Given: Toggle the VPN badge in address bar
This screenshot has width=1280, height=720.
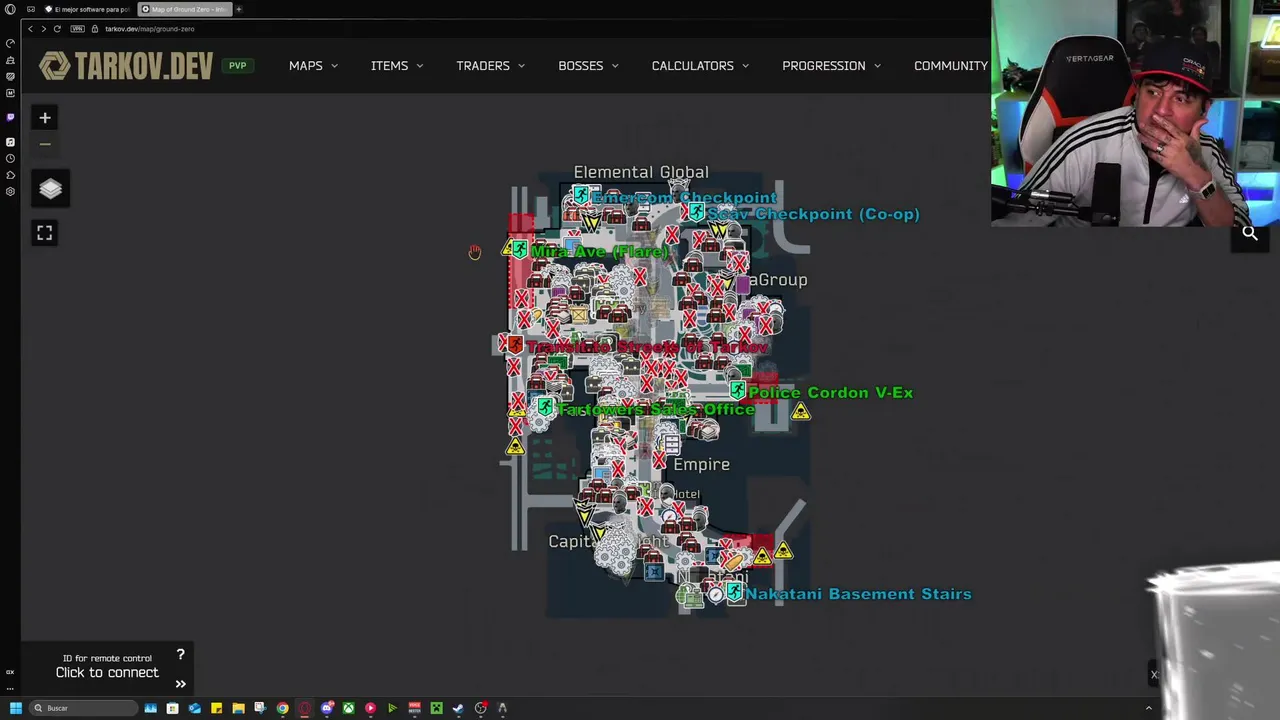Looking at the screenshot, I should pos(77,29).
